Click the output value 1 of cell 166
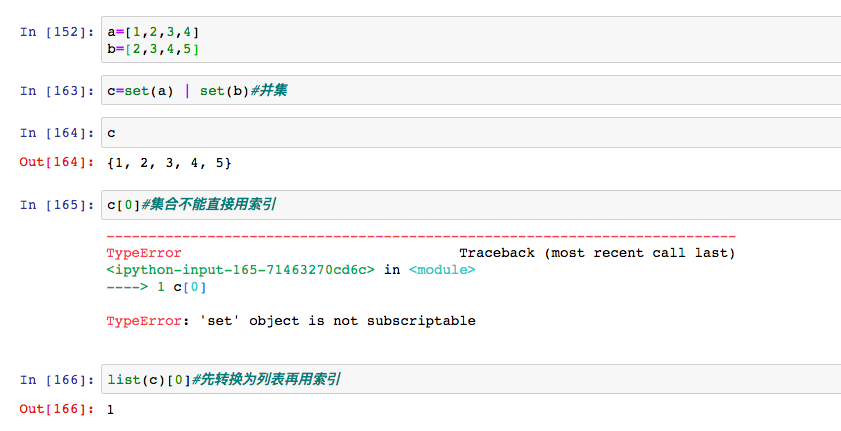Viewport: 841px width, 431px height. [110, 409]
